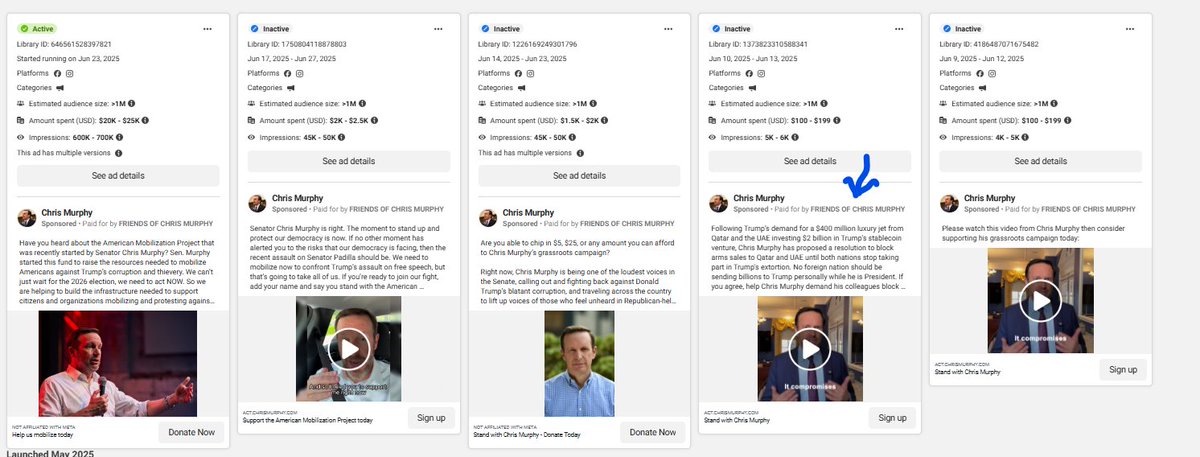Click Instagram platform icon on Jun 14 ad
This screenshot has width=1200, height=457.
530,73
